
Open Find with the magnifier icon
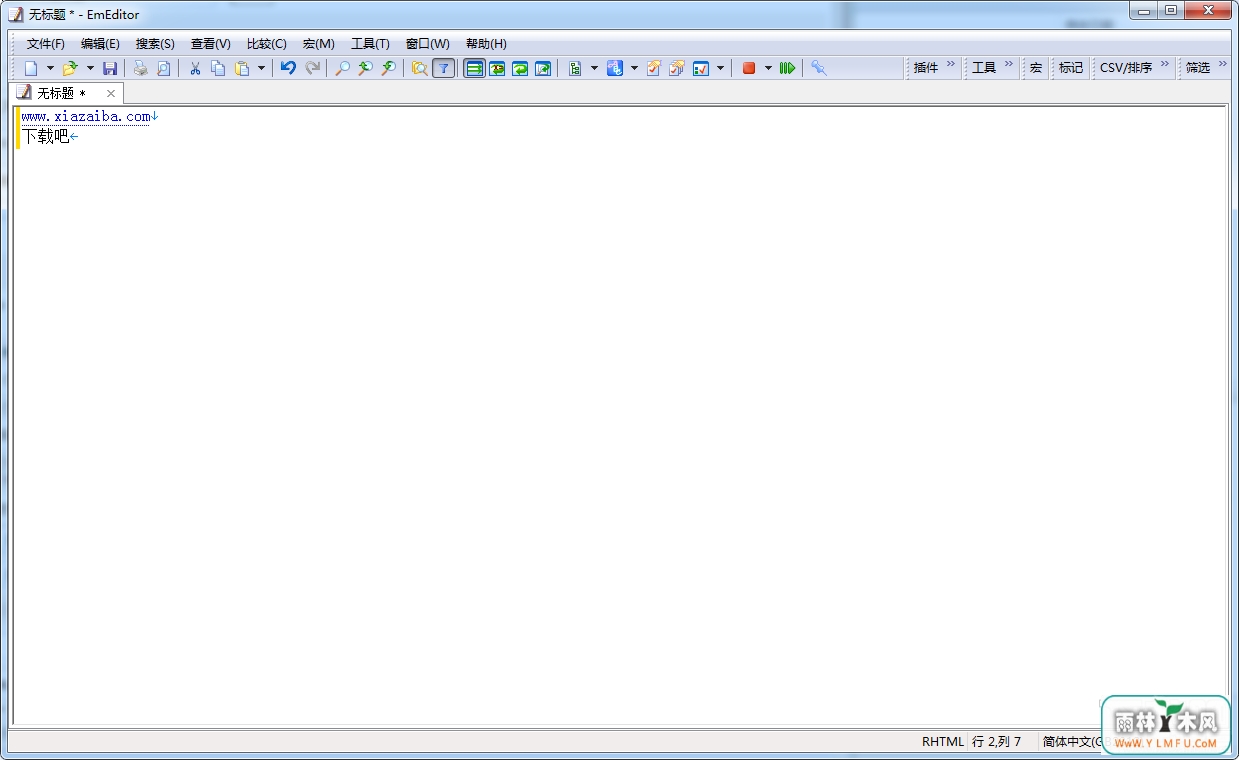[x=343, y=68]
